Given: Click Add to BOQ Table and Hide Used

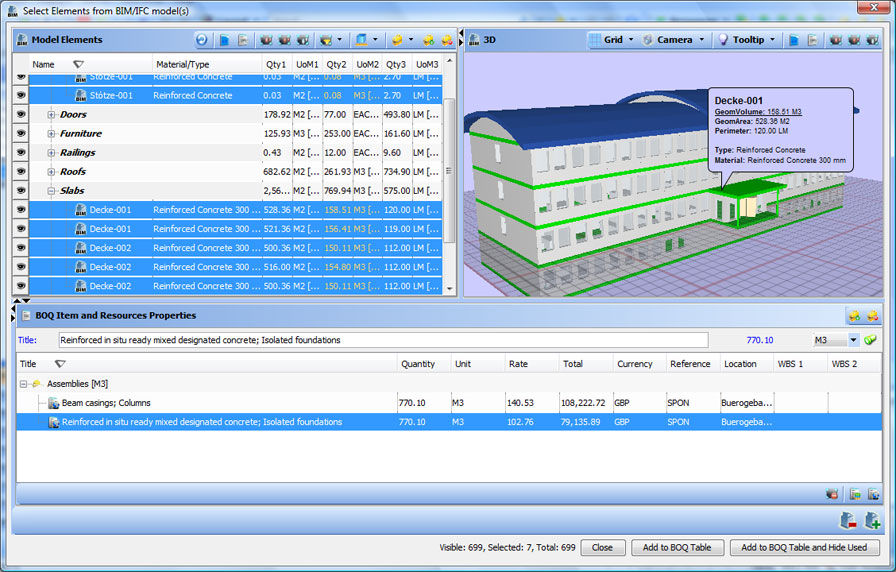Looking at the screenshot, I should coord(804,548).
